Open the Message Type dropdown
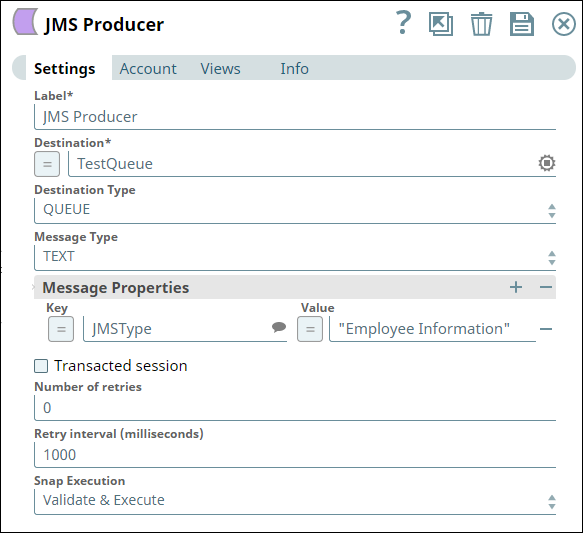The width and height of the screenshot is (583, 533). coord(295,257)
